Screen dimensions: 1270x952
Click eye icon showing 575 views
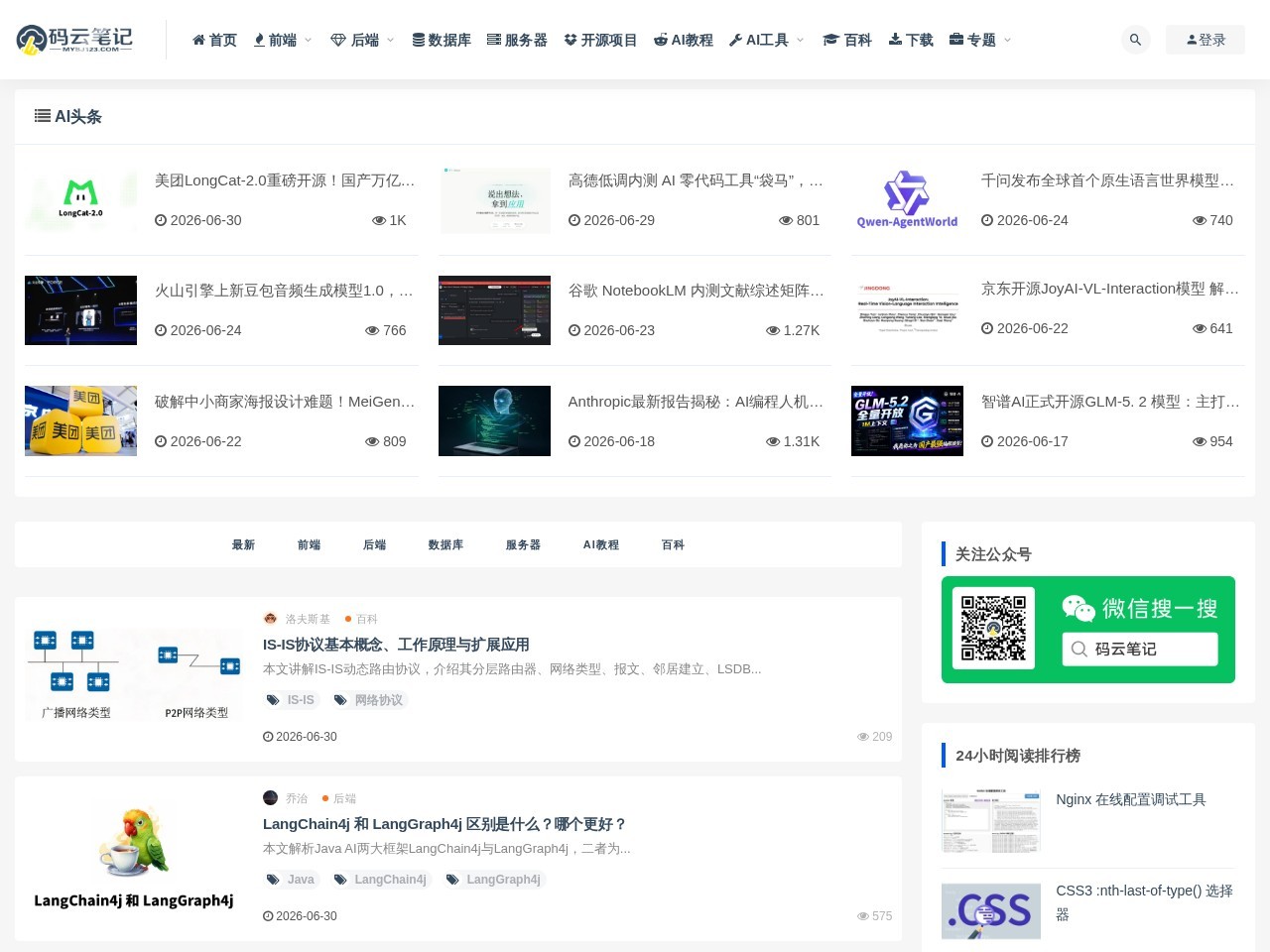click(863, 916)
